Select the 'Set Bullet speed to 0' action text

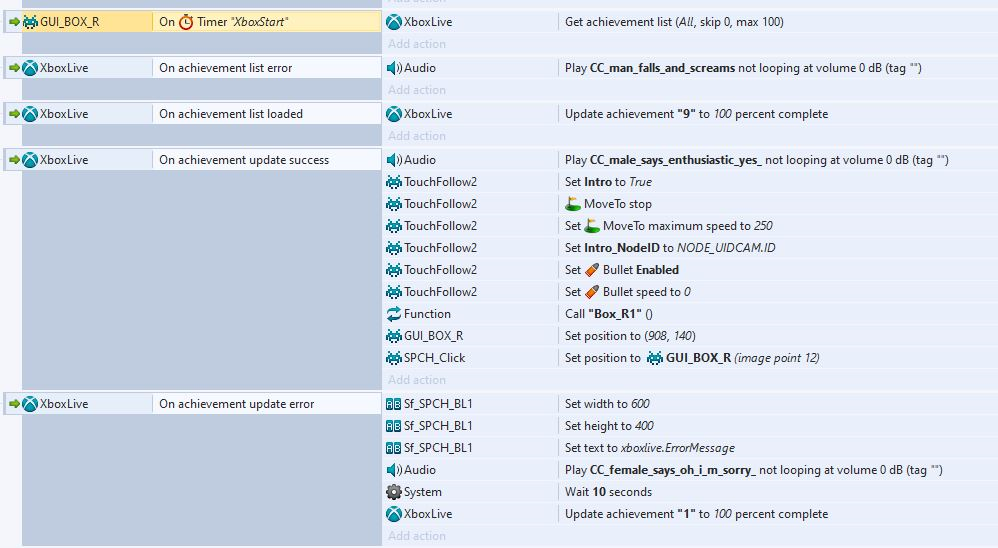tap(628, 292)
